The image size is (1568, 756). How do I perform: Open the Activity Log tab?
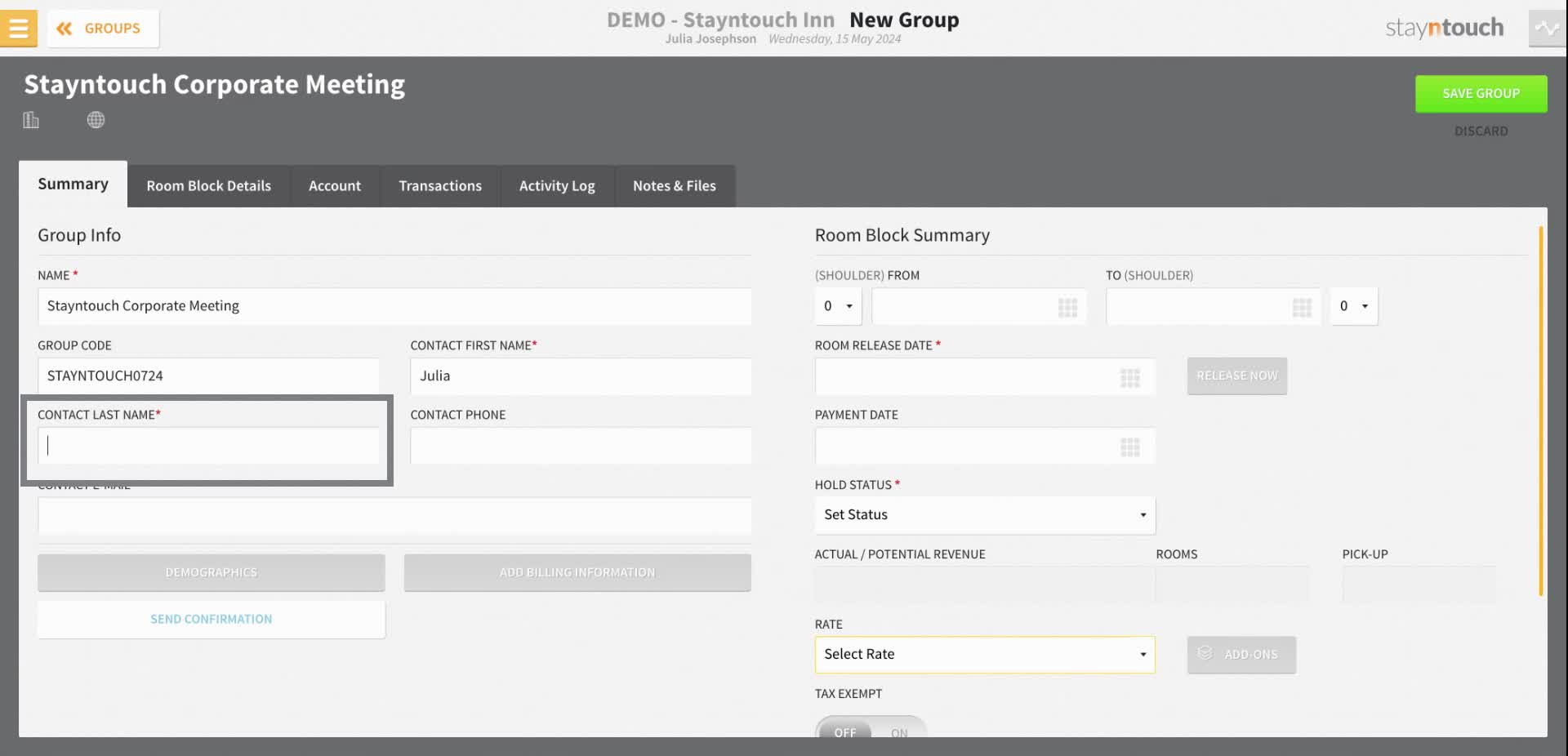coord(557,186)
